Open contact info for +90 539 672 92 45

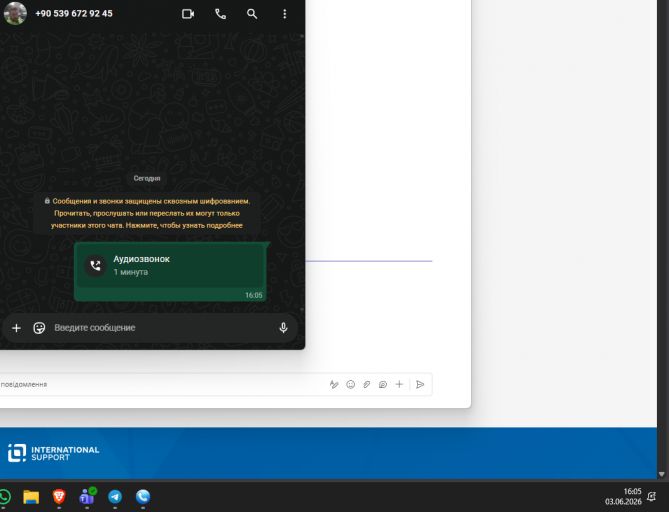[x=74, y=14]
